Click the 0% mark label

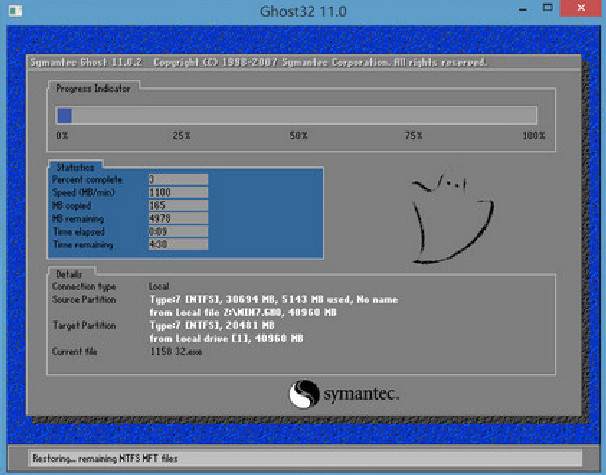[x=62, y=136]
